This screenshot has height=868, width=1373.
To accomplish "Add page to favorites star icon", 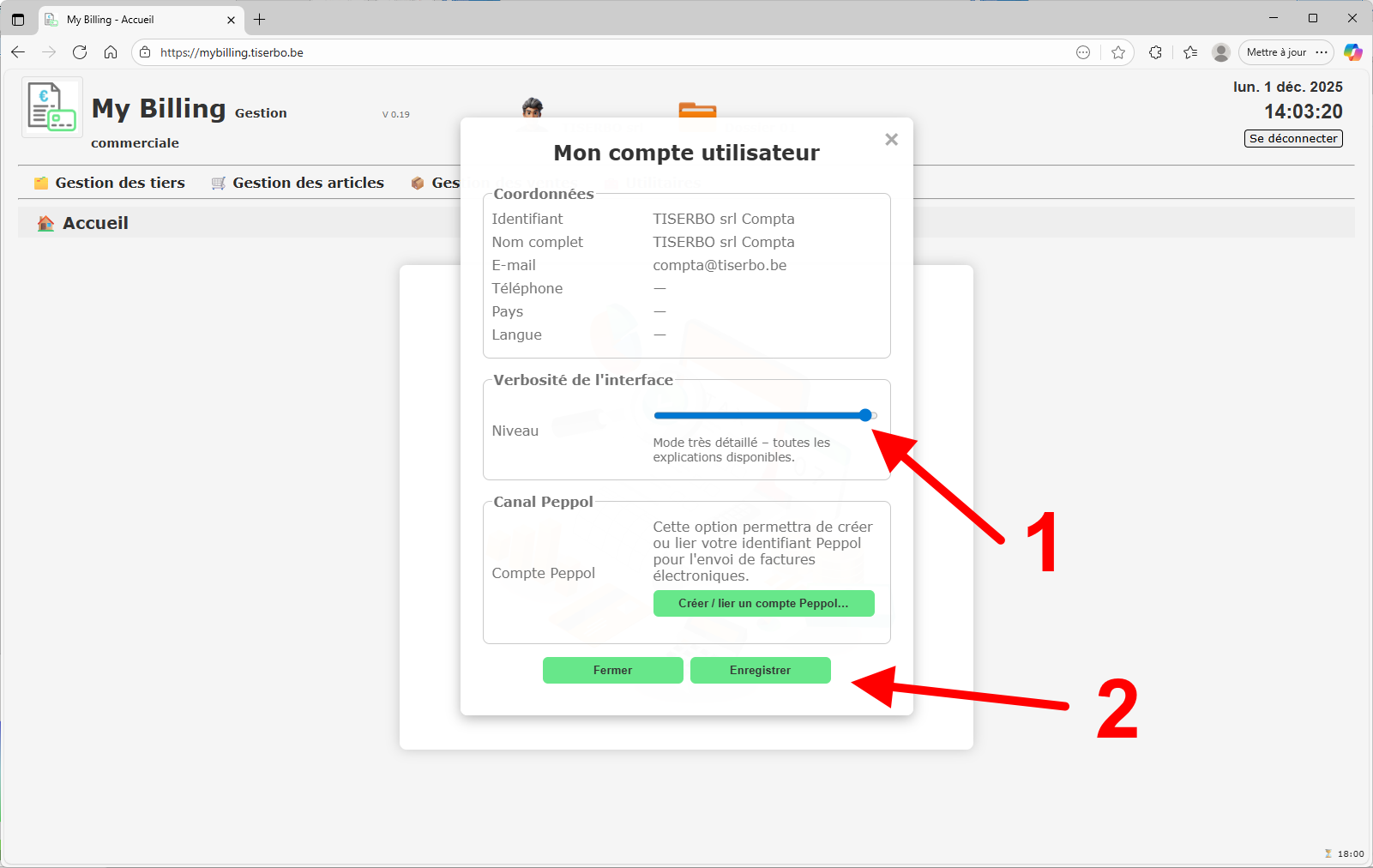I will 1117,52.
